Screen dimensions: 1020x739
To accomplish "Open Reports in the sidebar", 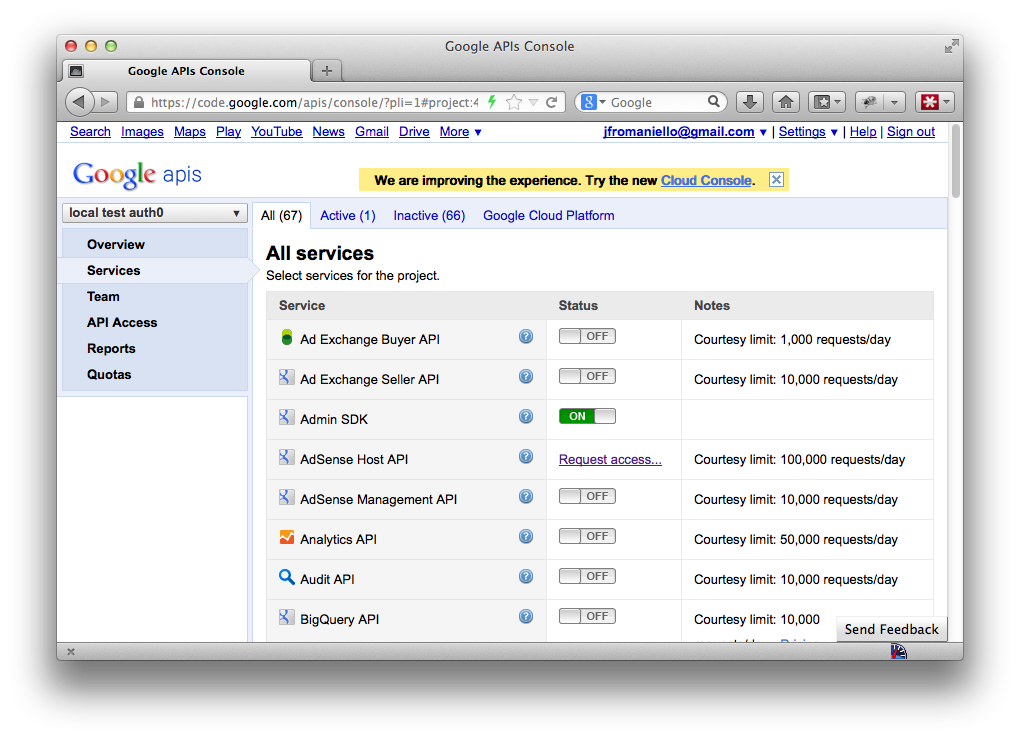I will (x=111, y=349).
